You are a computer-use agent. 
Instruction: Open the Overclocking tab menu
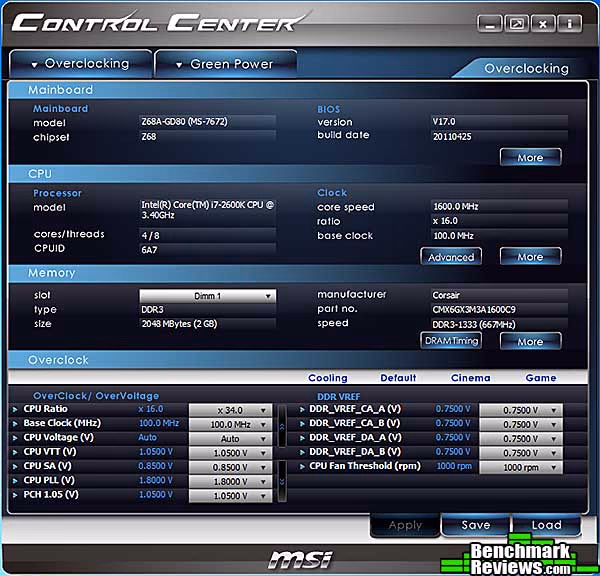(x=80, y=64)
